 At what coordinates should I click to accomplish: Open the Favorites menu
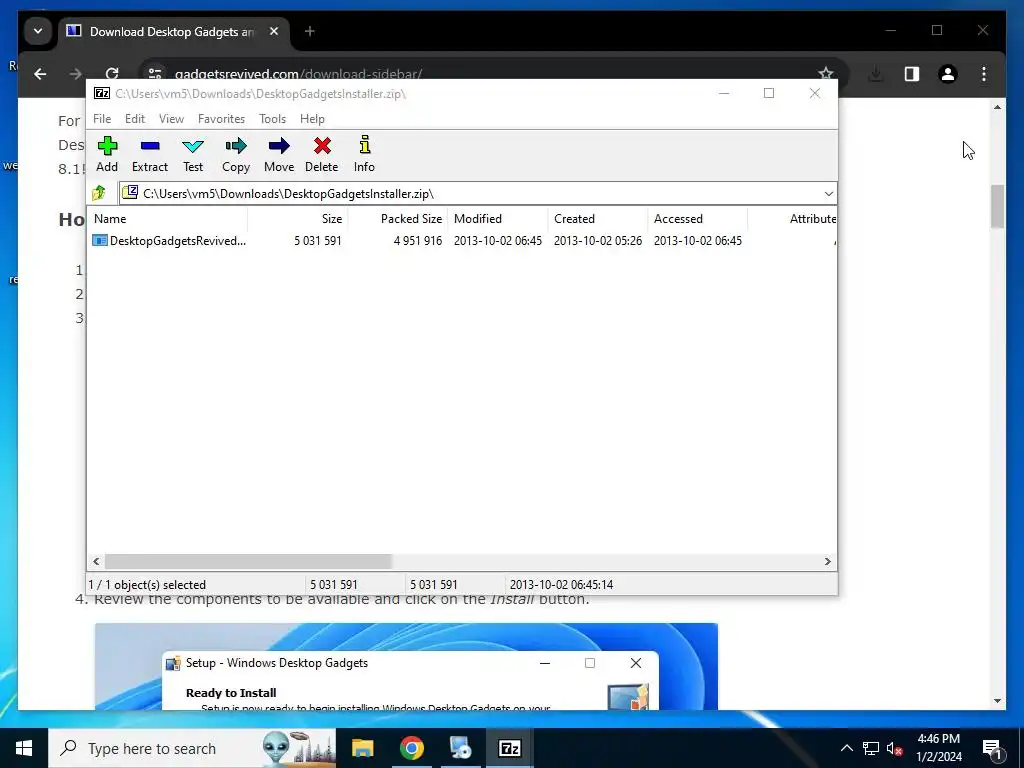tap(221, 119)
